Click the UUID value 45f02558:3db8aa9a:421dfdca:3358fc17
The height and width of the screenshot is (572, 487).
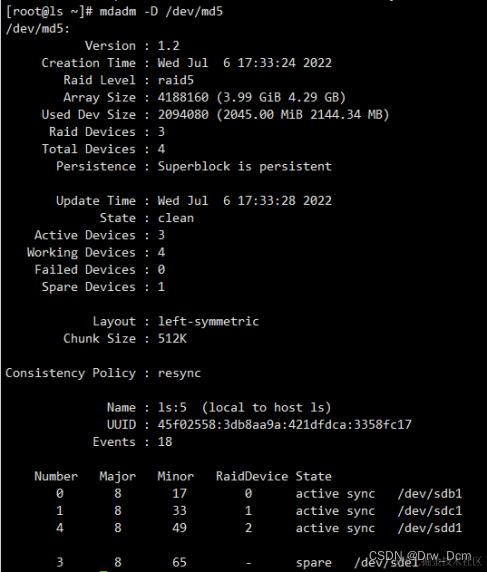pyautogui.click(x=285, y=425)
